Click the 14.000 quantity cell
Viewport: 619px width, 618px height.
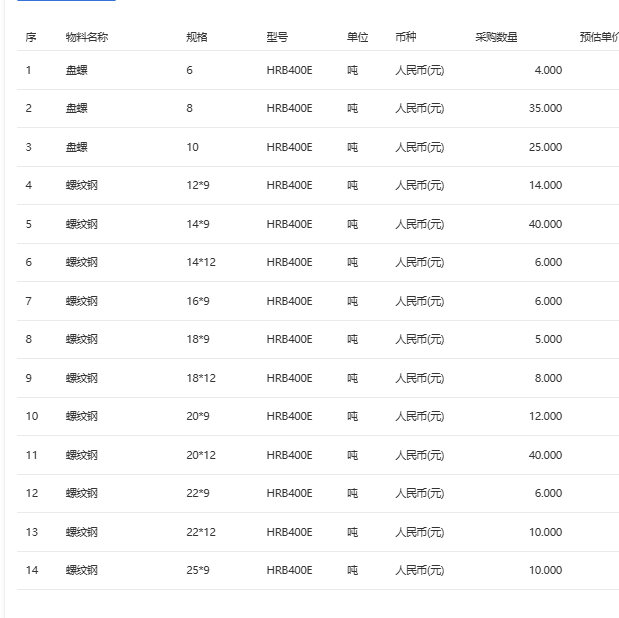coord(545,185)
